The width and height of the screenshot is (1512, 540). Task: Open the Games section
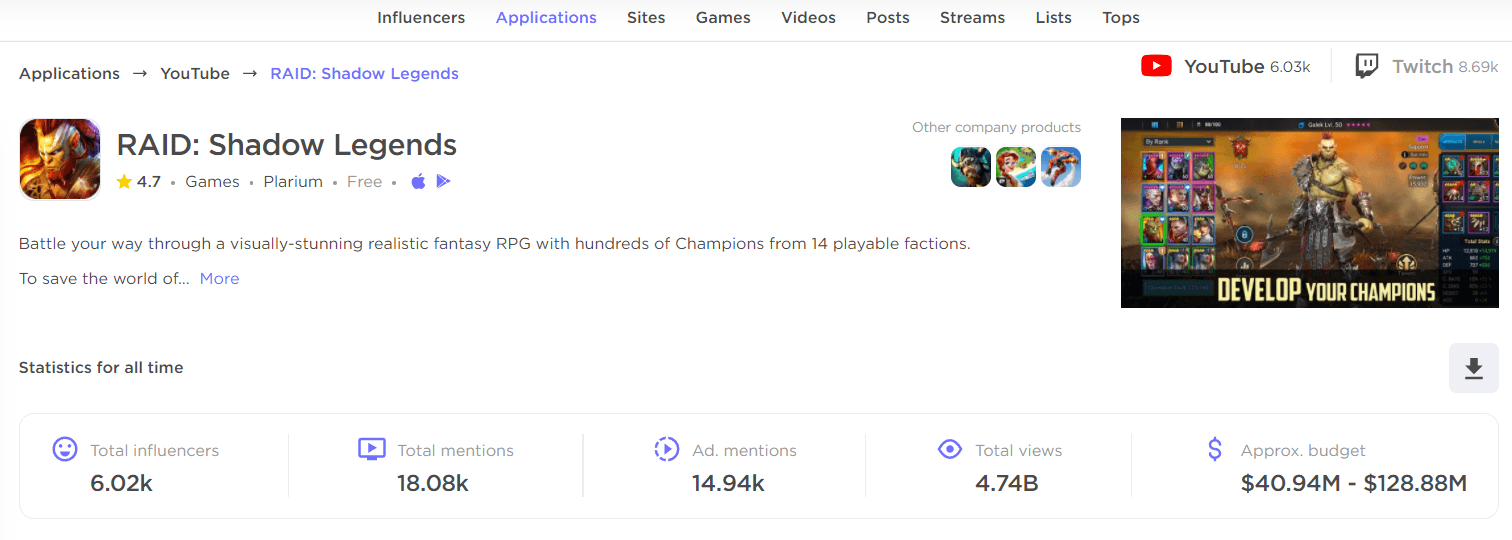click(x=723, y=18)
